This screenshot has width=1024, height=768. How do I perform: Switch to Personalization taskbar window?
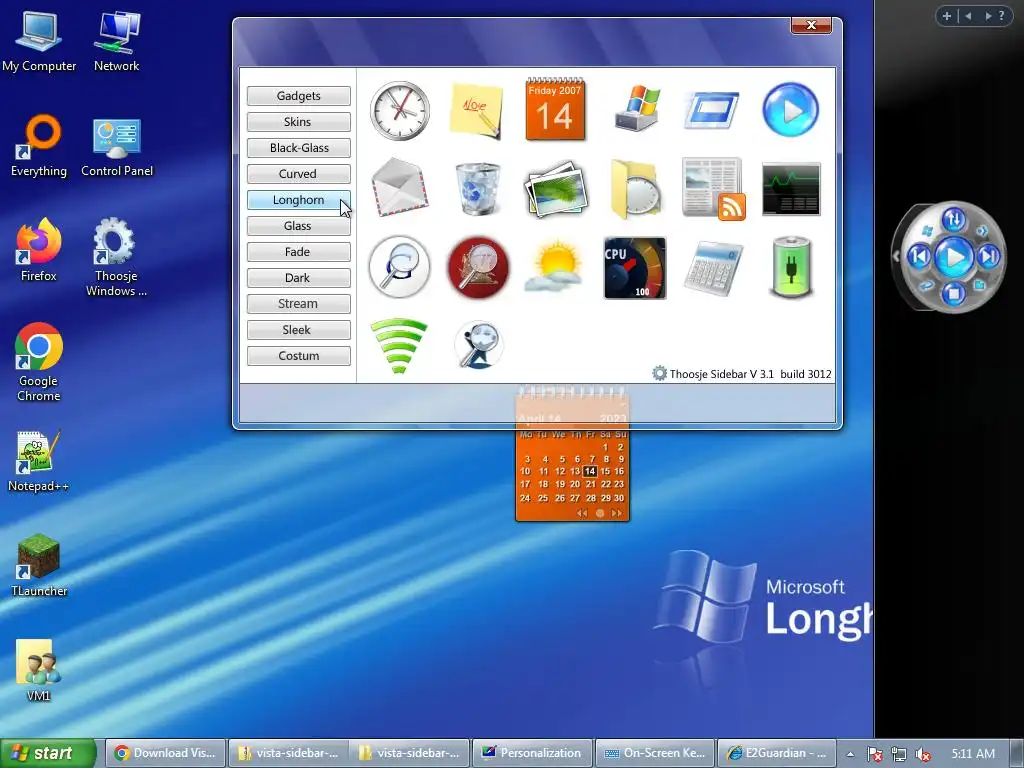click(x=532, y=753)
